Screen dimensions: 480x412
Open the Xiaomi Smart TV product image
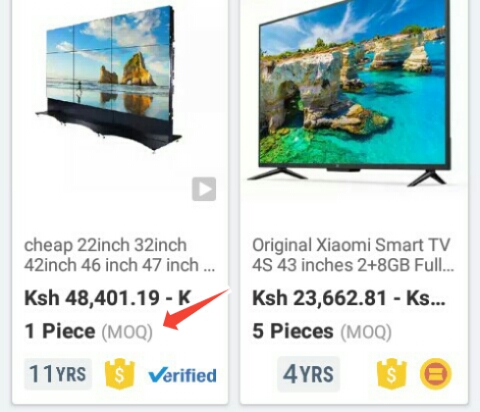[354, 93]
